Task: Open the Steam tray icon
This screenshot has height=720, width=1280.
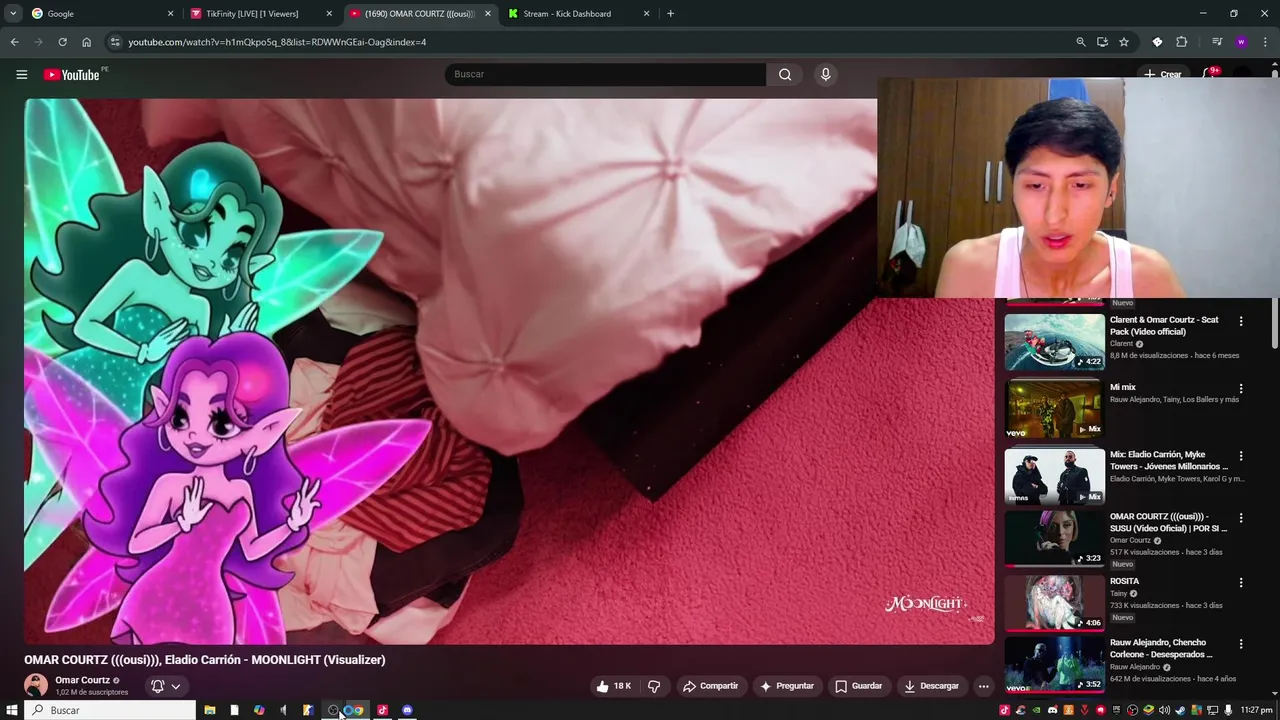Action: [1180, 710]
